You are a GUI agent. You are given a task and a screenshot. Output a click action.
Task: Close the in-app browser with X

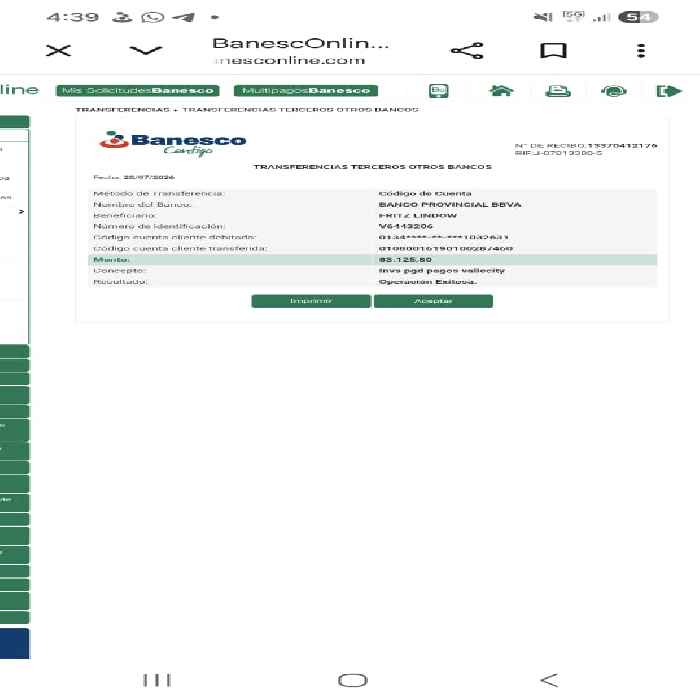pos(58,50)
